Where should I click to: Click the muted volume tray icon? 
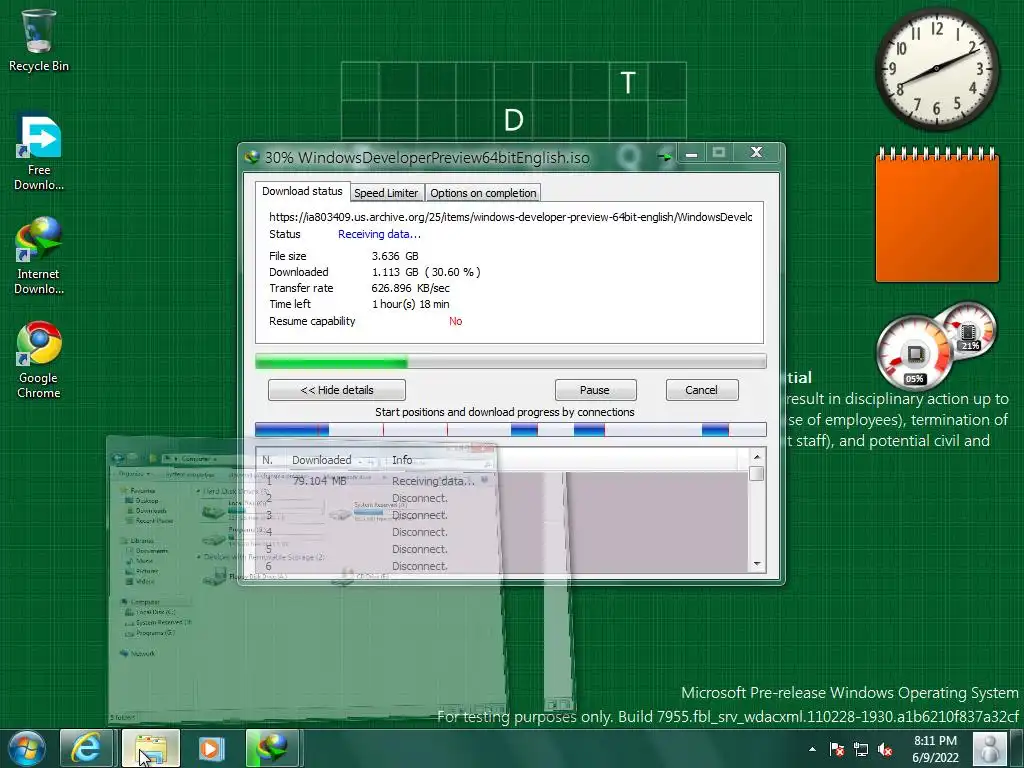click(x=886, y=749)
